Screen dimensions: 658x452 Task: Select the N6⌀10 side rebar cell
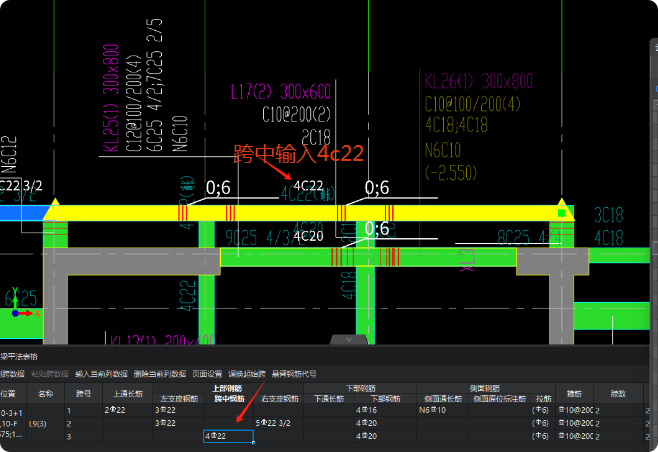click(x=442, y=410)
